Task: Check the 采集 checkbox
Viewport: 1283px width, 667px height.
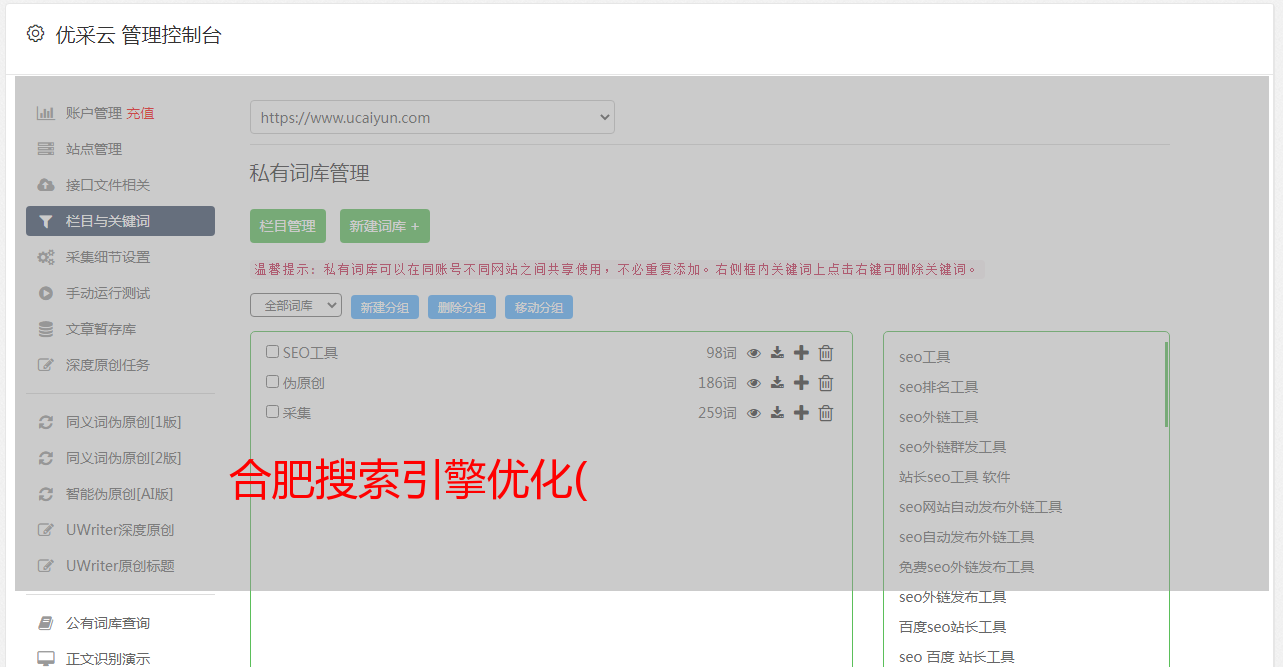Action: coord(272,412)
